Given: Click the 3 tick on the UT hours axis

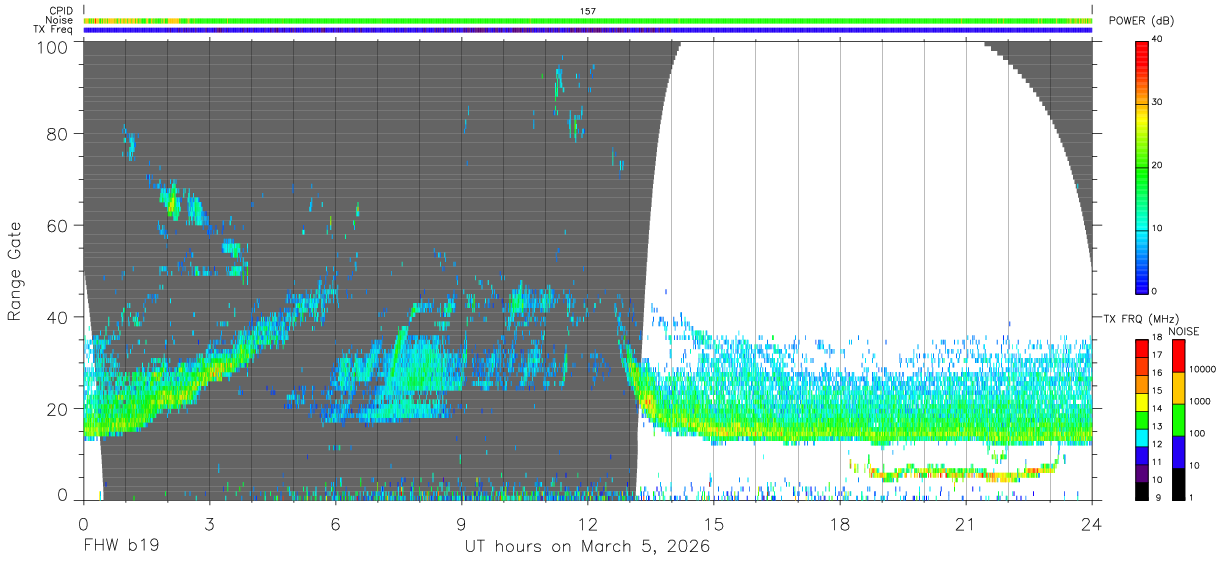Looking at the screenshot, I should tap(210, 523).
